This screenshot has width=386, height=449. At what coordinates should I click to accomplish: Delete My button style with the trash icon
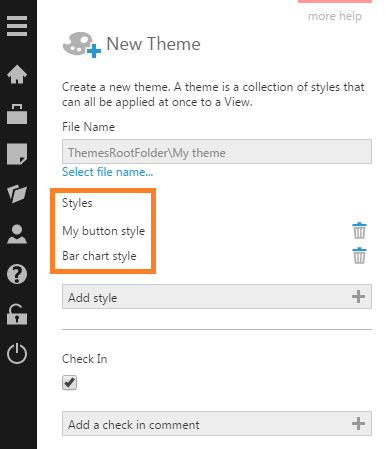pos(359,231)
